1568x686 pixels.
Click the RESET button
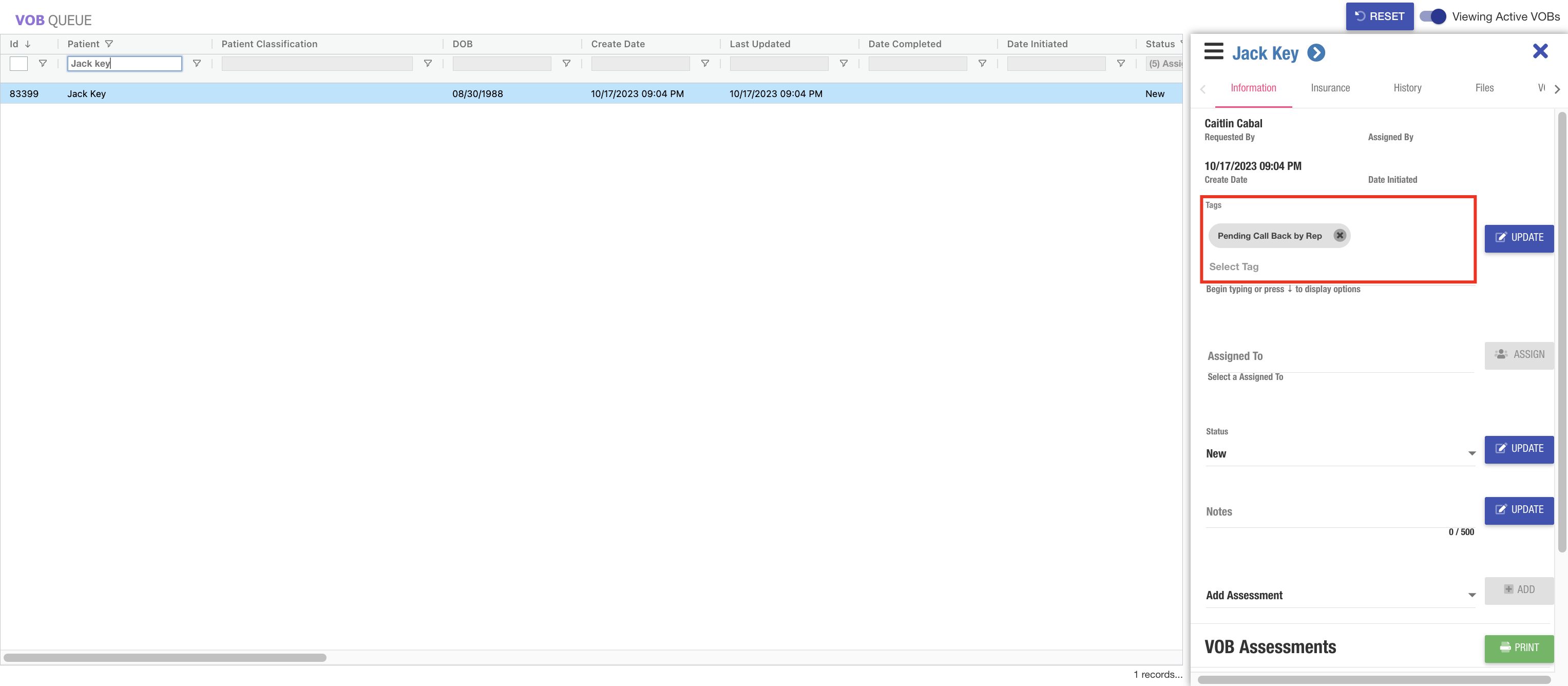1379,16
